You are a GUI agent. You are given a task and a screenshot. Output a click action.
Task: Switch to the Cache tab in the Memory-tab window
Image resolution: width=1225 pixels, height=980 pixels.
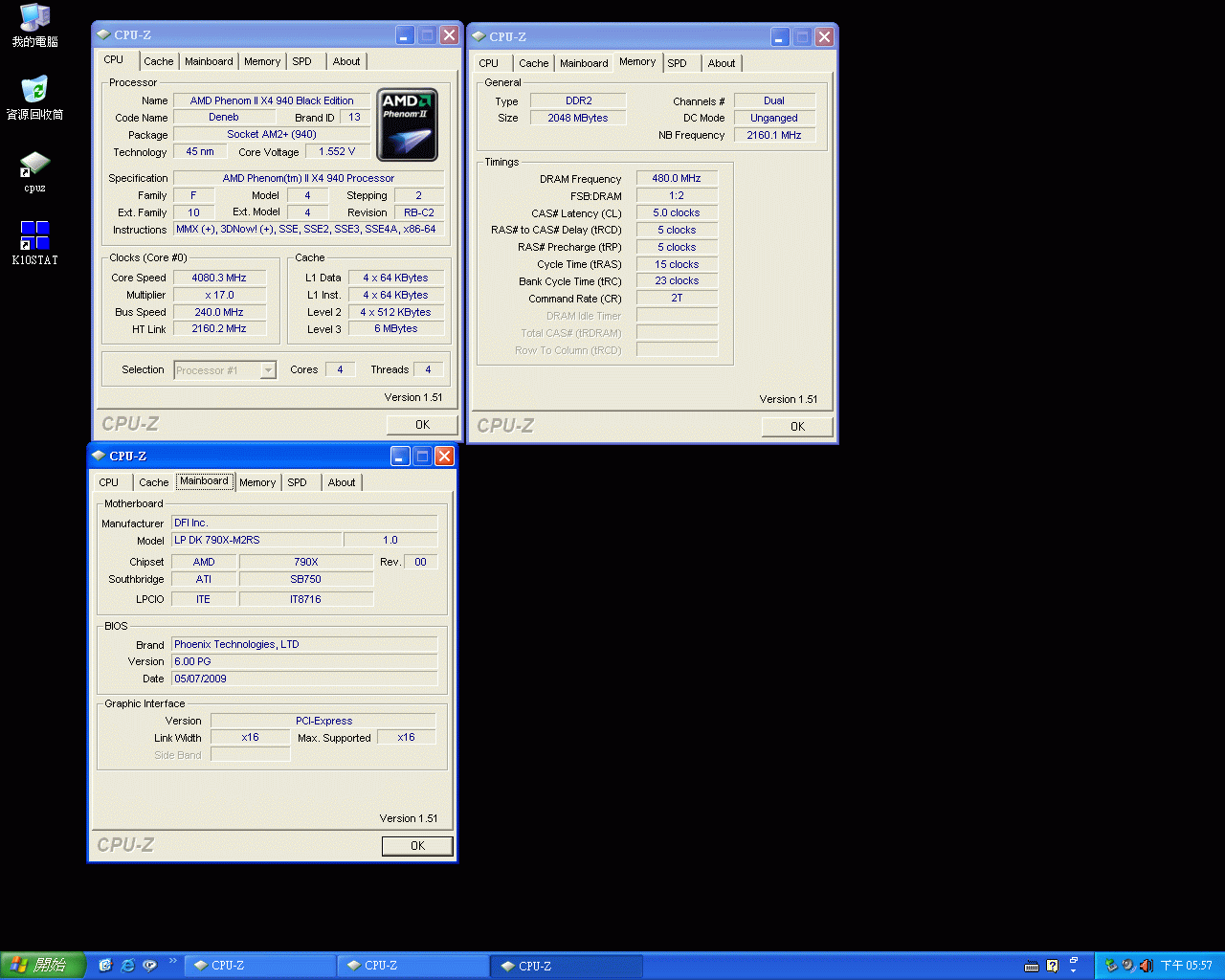point(534,63)
